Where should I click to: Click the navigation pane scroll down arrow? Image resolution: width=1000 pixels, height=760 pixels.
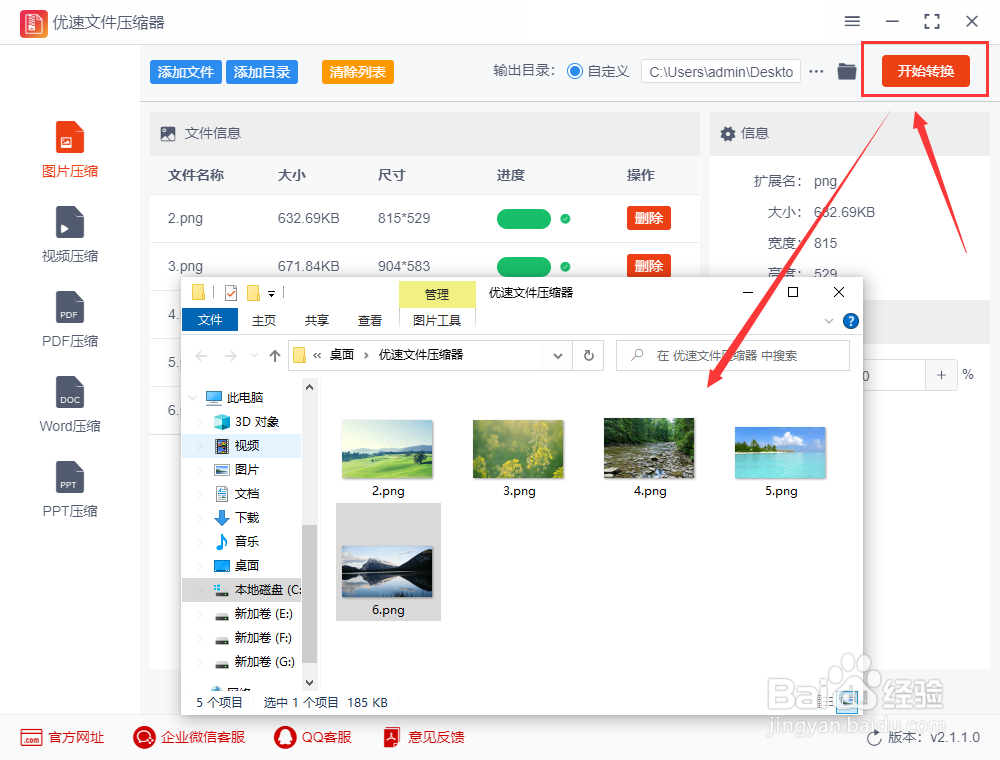(309, 682)
